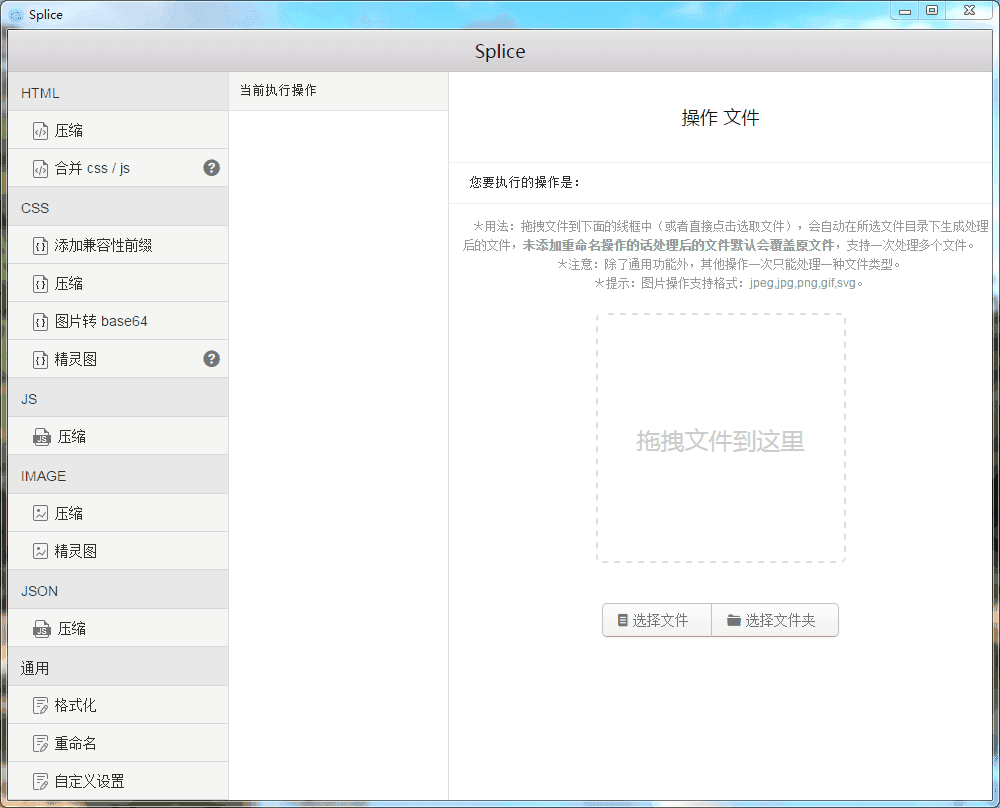
Task: Click the 拖拽文件到这里 drop zone
Action: (721, 438)
